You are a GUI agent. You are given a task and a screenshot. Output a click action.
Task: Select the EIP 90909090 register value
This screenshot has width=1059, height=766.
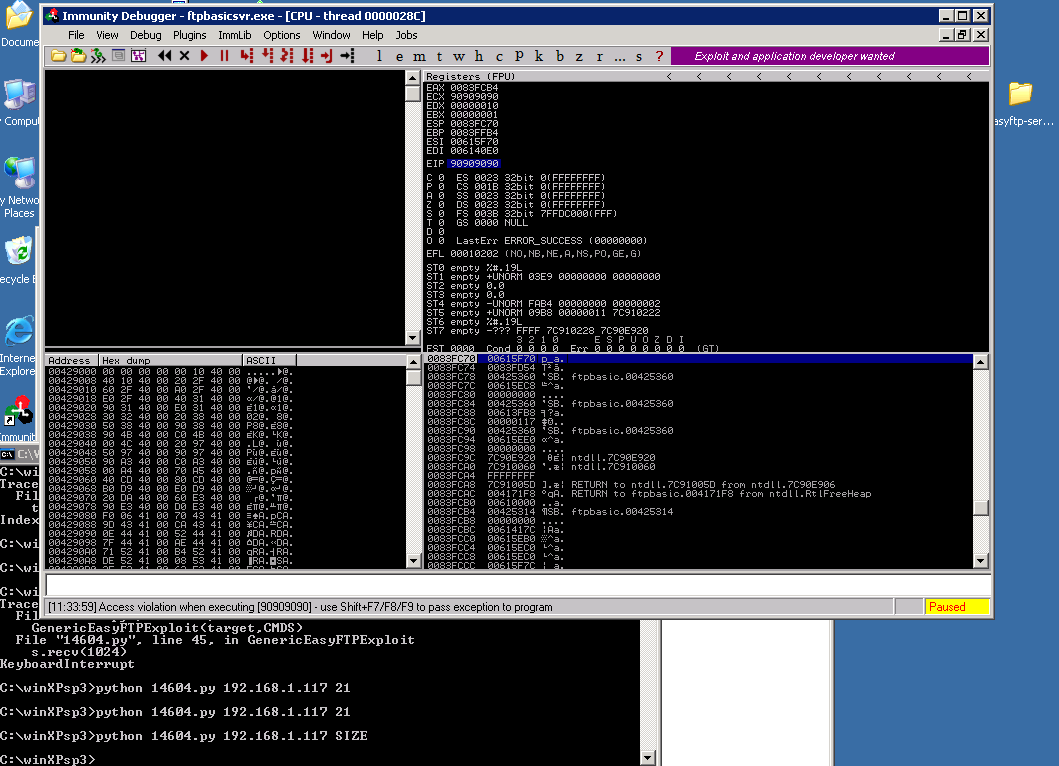point(474,163)
